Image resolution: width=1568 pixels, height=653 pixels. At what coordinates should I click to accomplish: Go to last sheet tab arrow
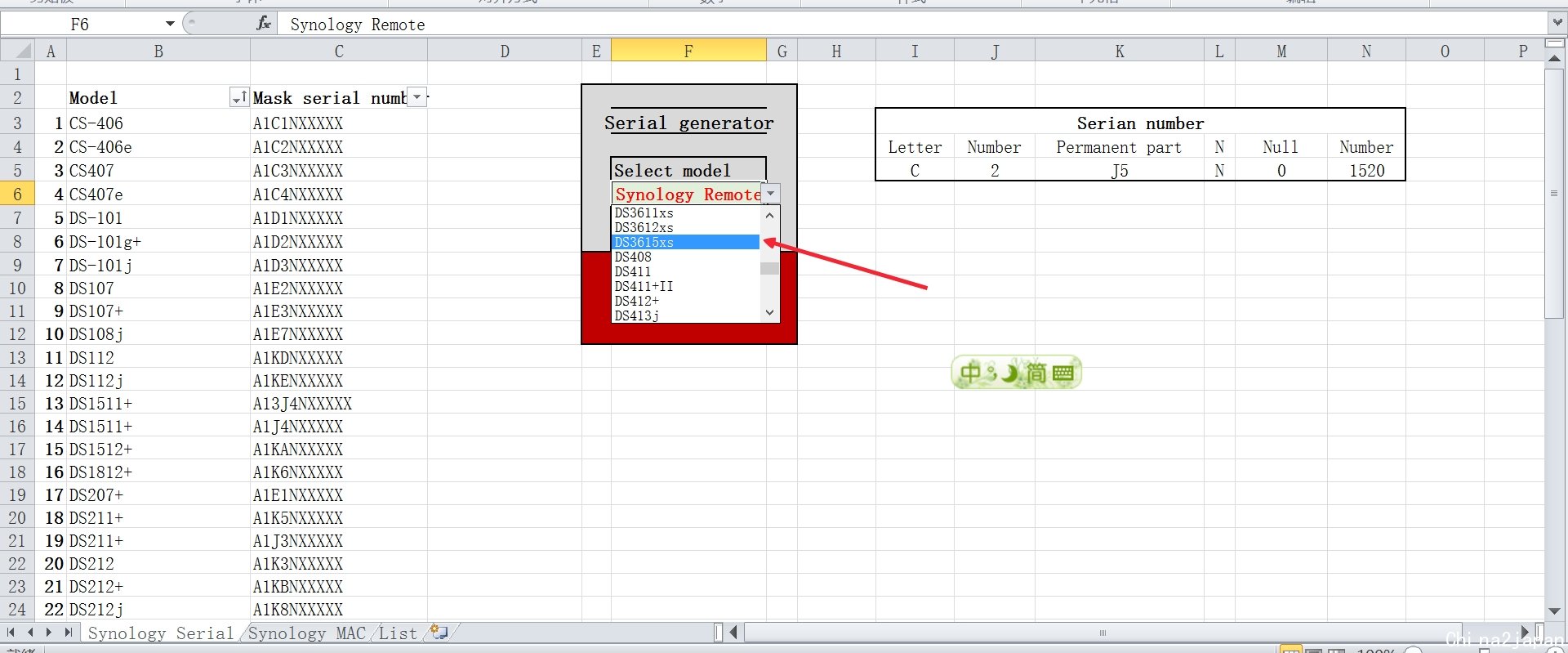[x=69, y=633]
